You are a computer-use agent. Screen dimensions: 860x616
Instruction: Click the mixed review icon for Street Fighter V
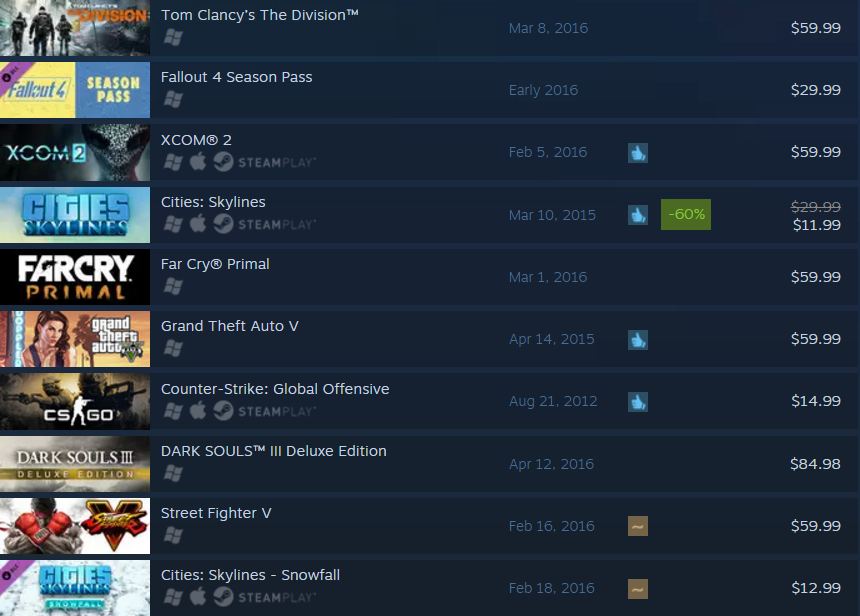pyautogui.click(x=637, y=526)
